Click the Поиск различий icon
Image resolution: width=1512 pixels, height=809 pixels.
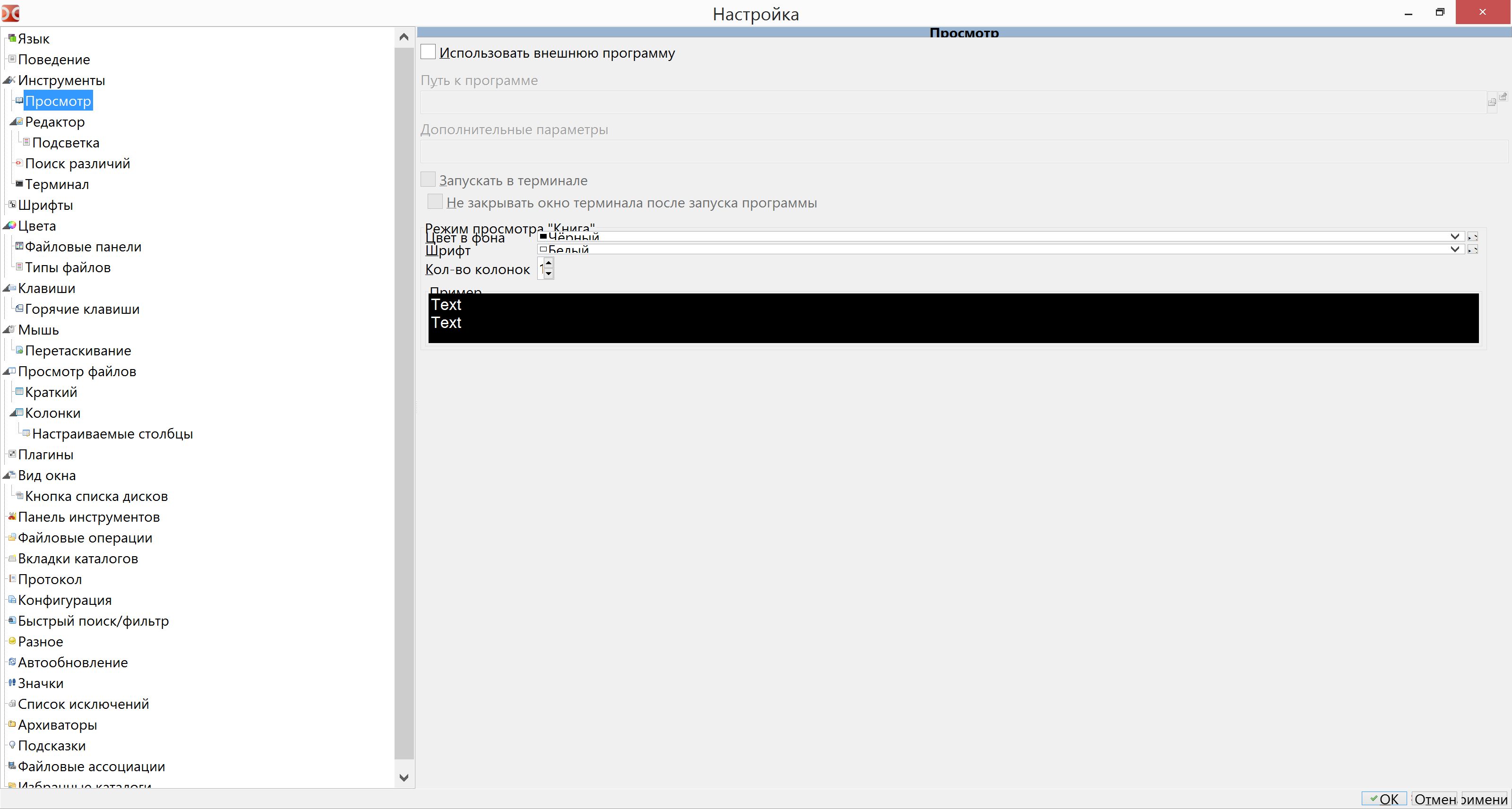[x=19, y=163]
